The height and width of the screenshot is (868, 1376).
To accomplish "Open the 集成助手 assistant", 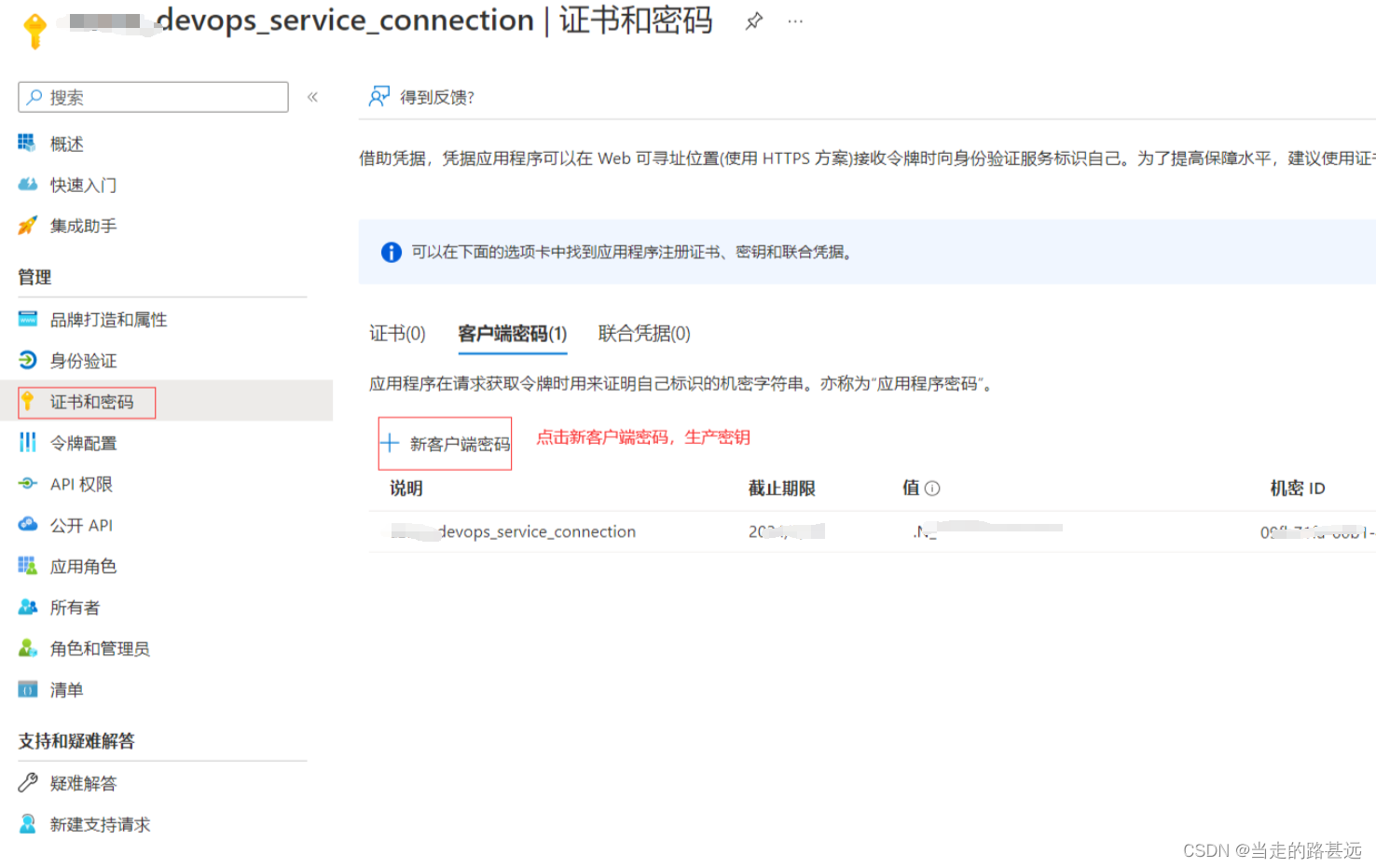I will click(83, 226).
